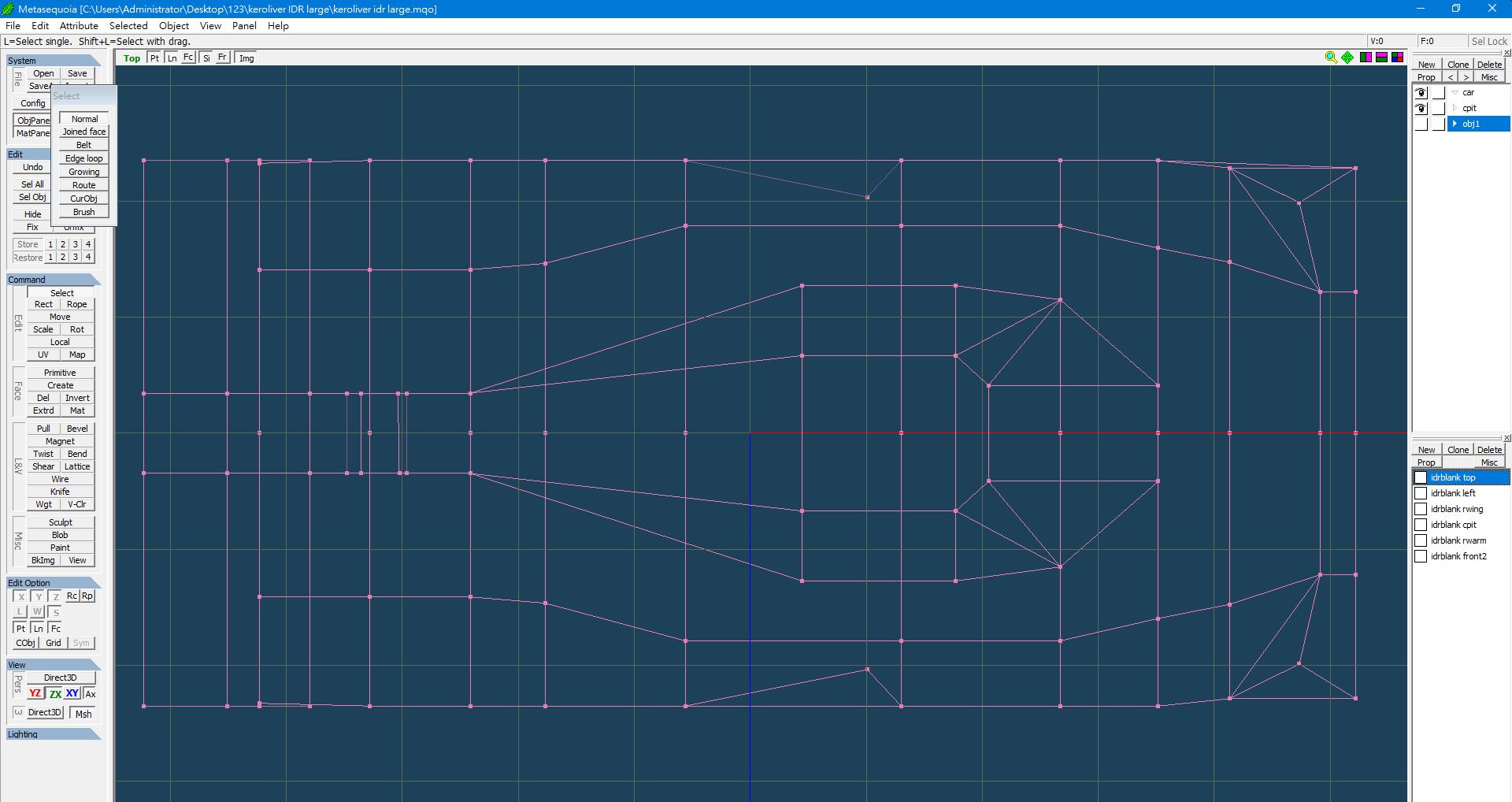Click the green diamond fit-view icon
This screenshot has width=1512, height=802.
click(1347, 58)
